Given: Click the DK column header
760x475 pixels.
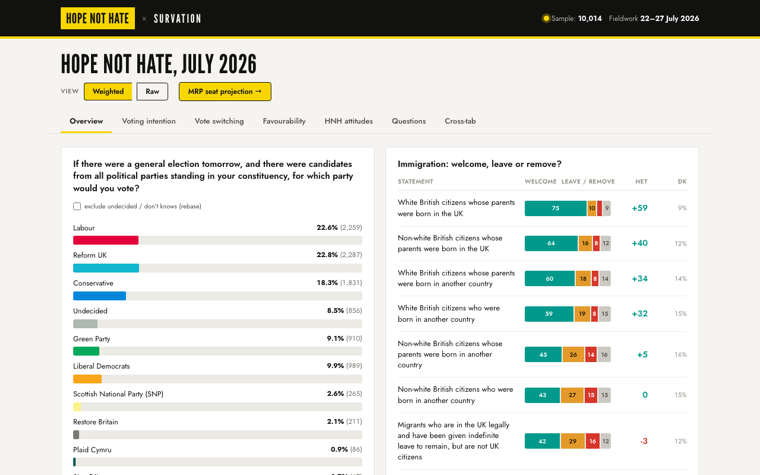Looking at the screenshot, I should [x=682, y=181].
